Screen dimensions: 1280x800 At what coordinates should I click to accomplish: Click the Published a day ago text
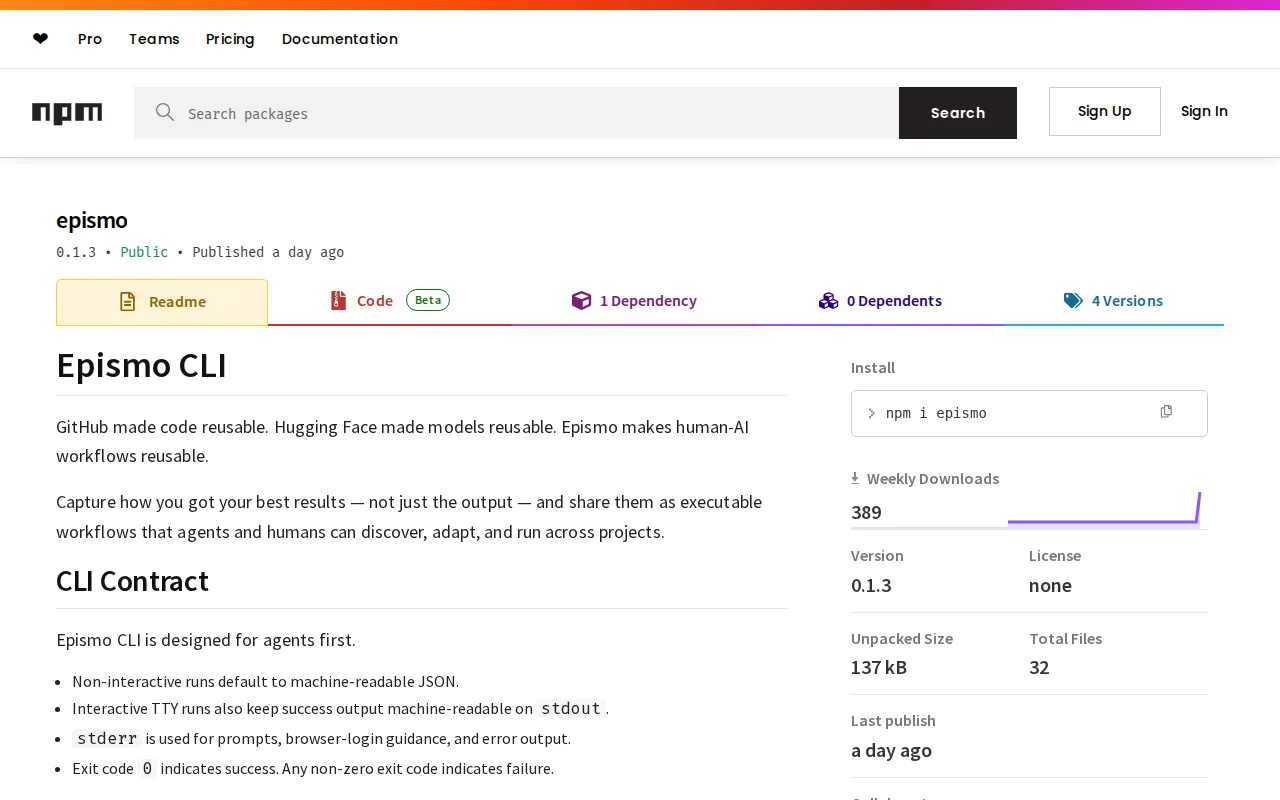[268, 252]
